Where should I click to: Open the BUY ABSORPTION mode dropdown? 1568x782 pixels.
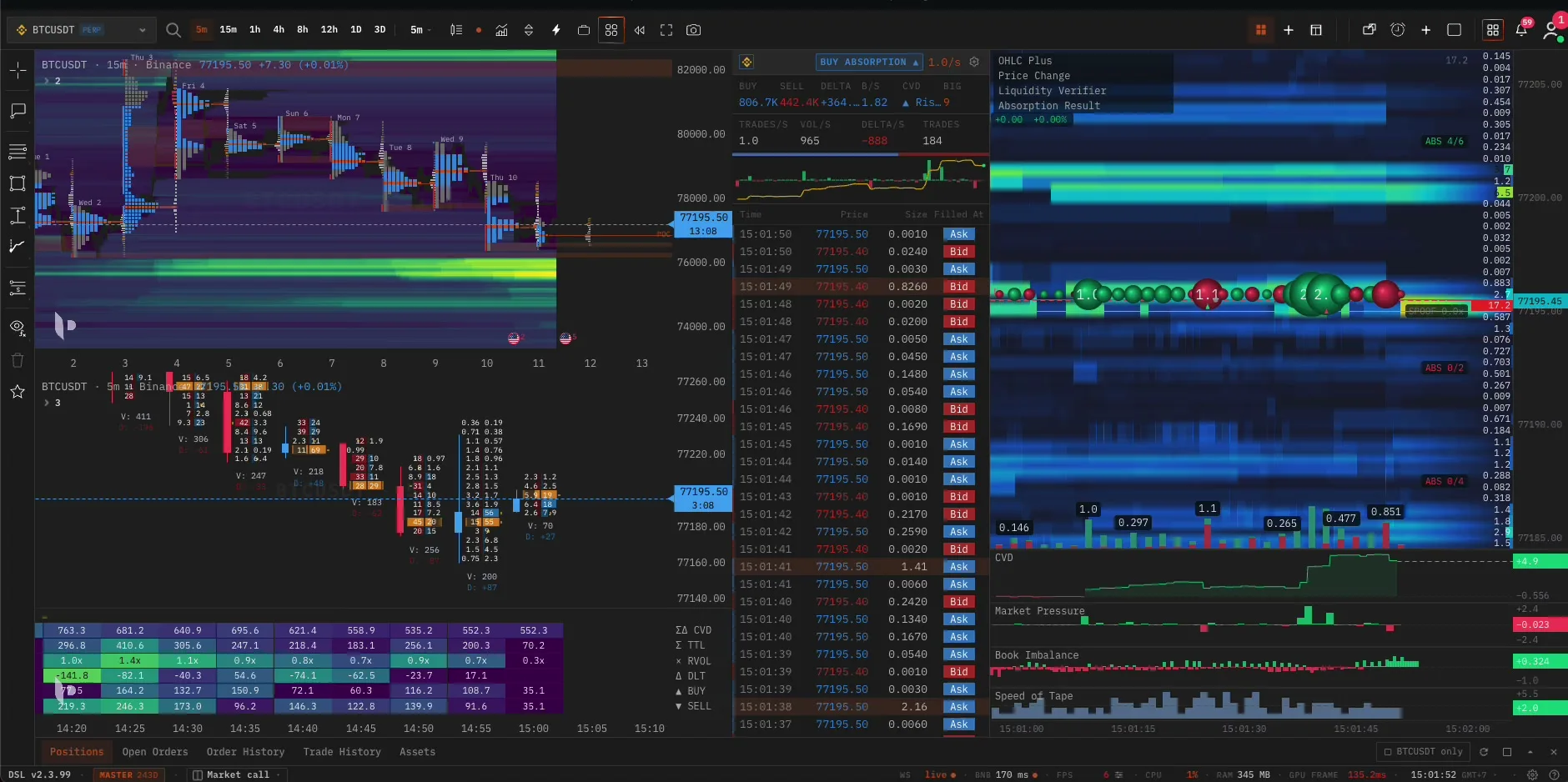click(x=869, y=63)
